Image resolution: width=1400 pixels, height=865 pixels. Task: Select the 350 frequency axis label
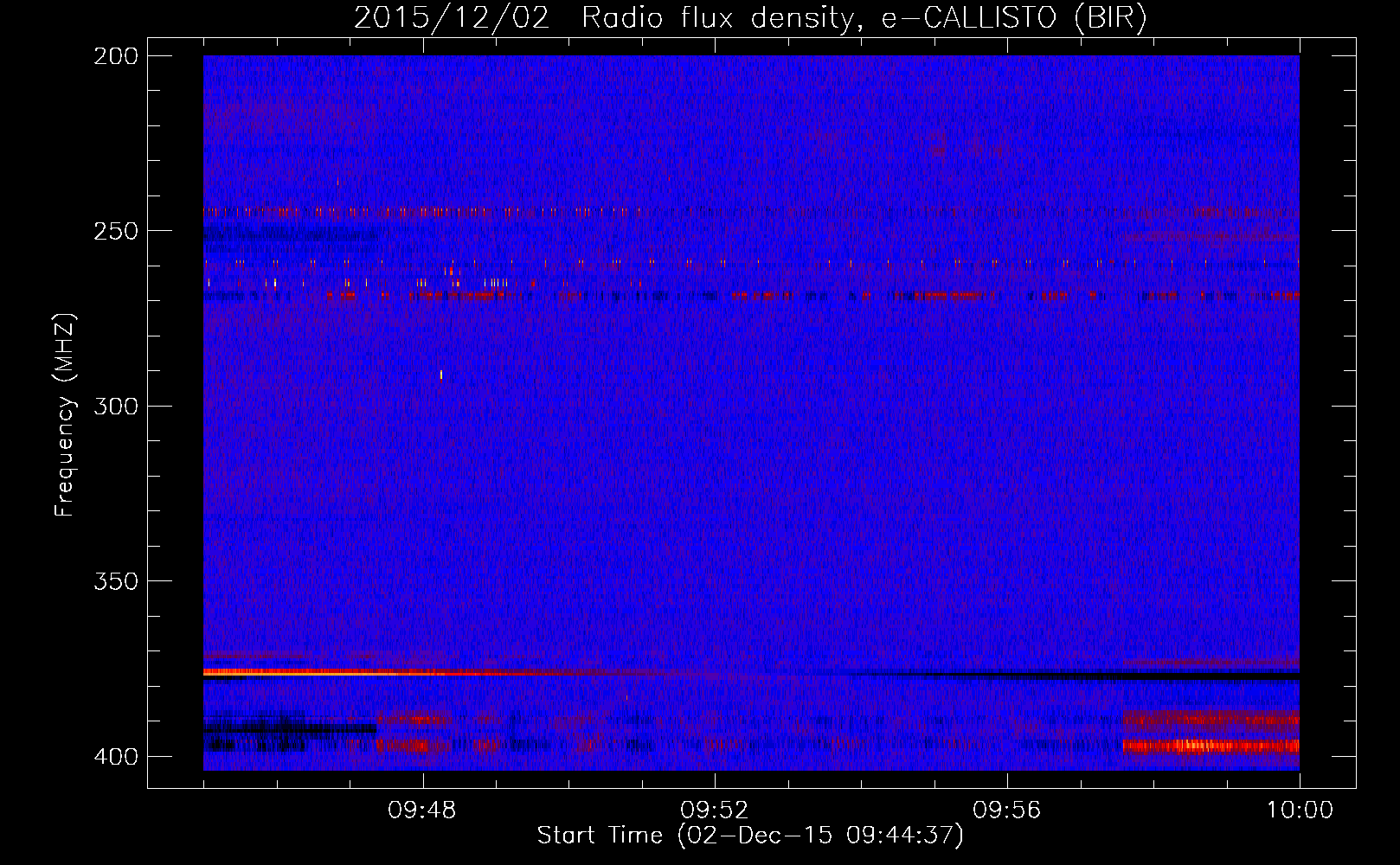(115, 581)
